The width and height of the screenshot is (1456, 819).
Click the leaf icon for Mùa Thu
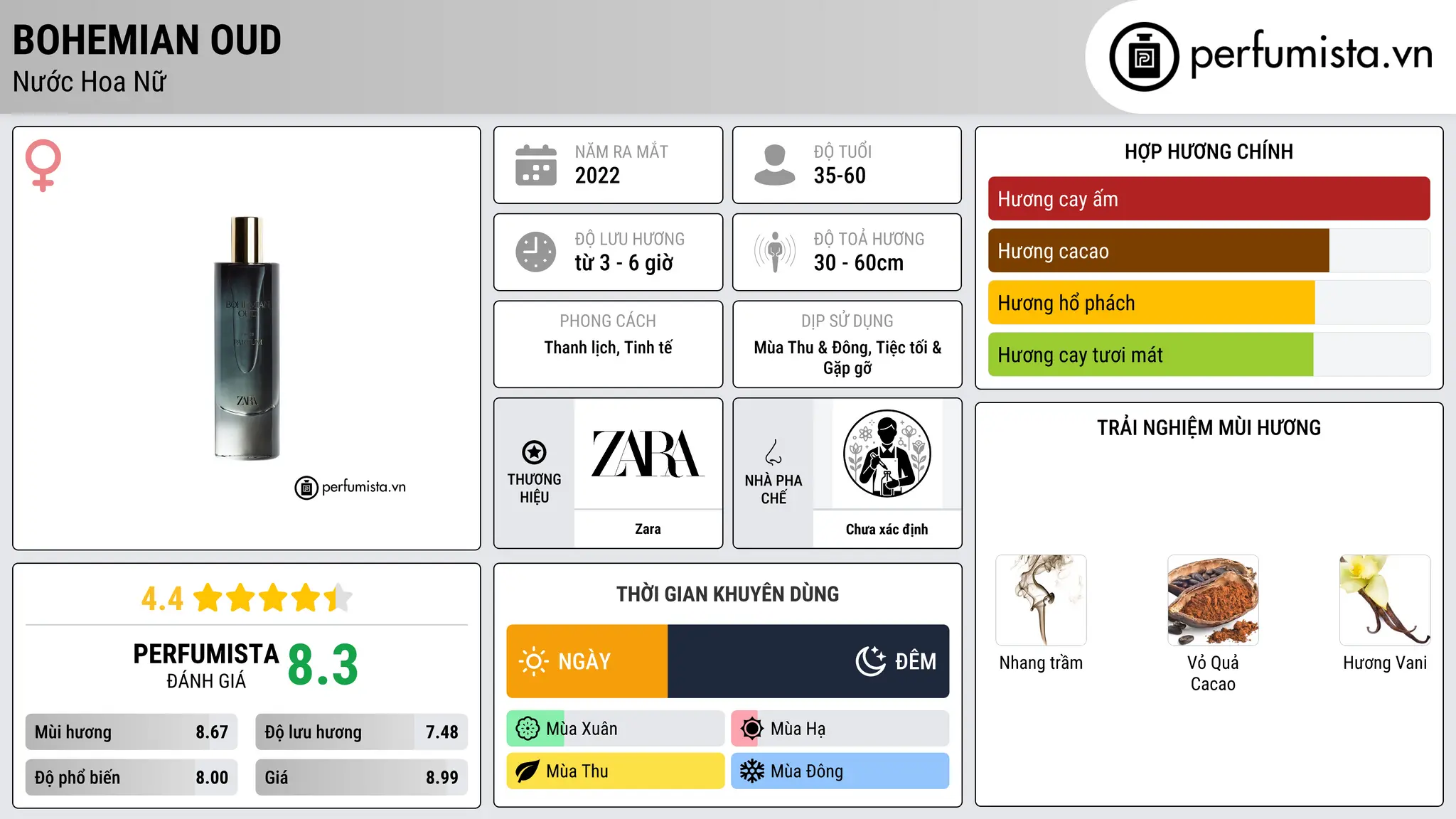[x=528, y=771]
